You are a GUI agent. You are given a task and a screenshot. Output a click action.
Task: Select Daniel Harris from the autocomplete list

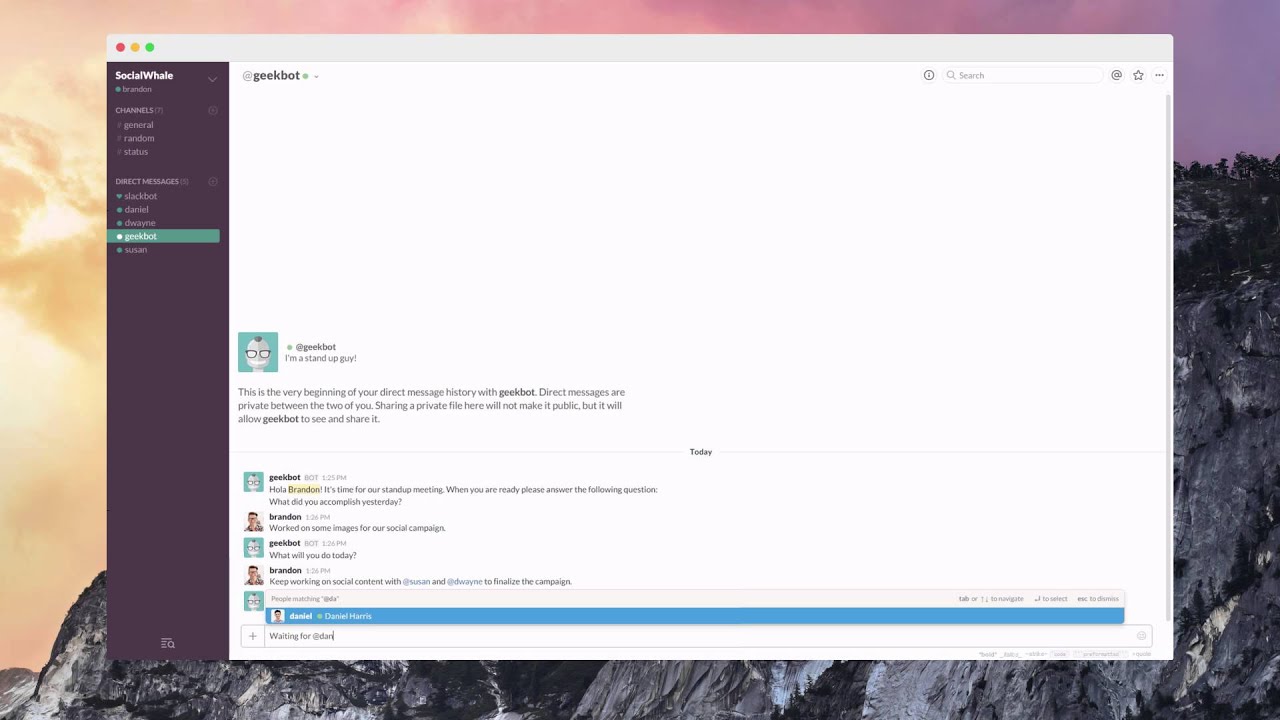(x=695, y=616)
